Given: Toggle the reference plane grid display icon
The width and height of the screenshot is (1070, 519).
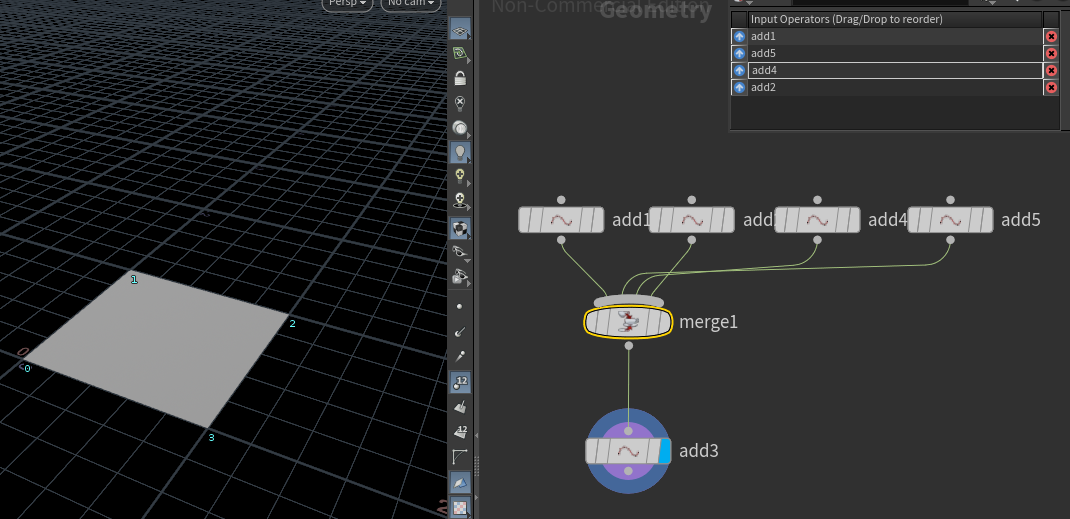Looking at the screenshot, I should (460, 30).
